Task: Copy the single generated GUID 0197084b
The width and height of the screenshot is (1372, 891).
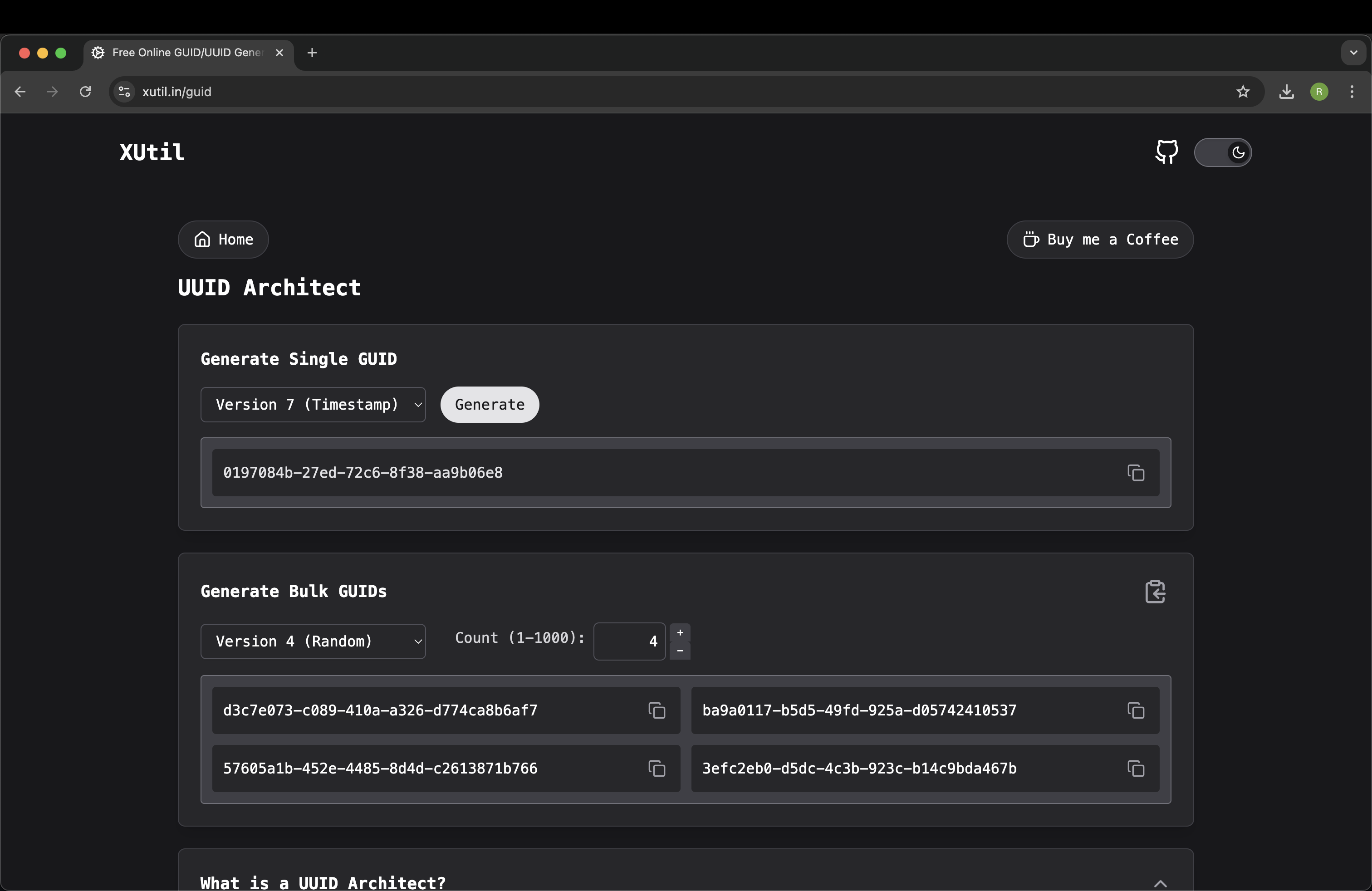Action: tap(1136, 473)
